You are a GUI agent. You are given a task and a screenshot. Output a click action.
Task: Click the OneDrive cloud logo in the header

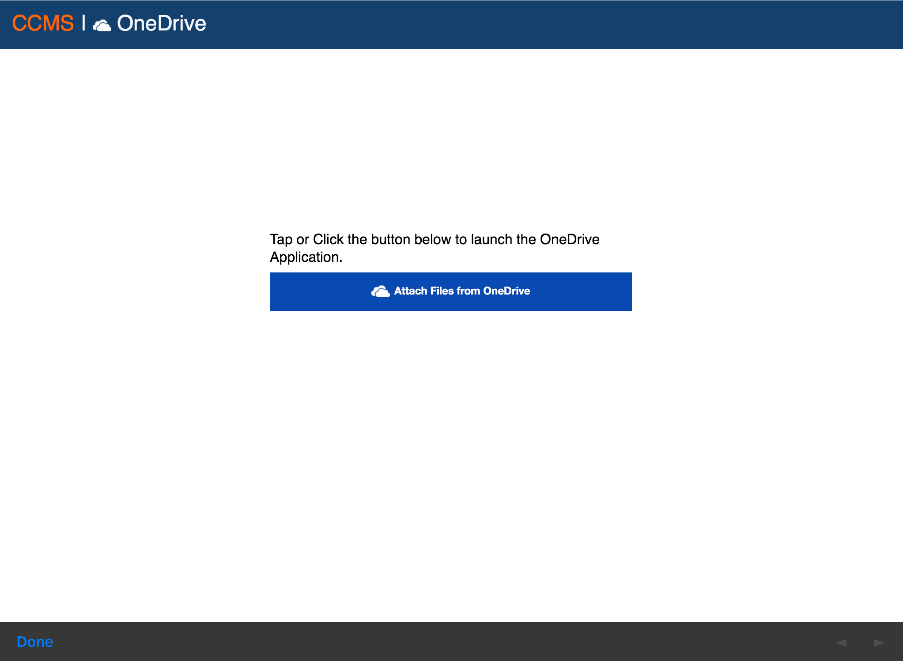102,25
